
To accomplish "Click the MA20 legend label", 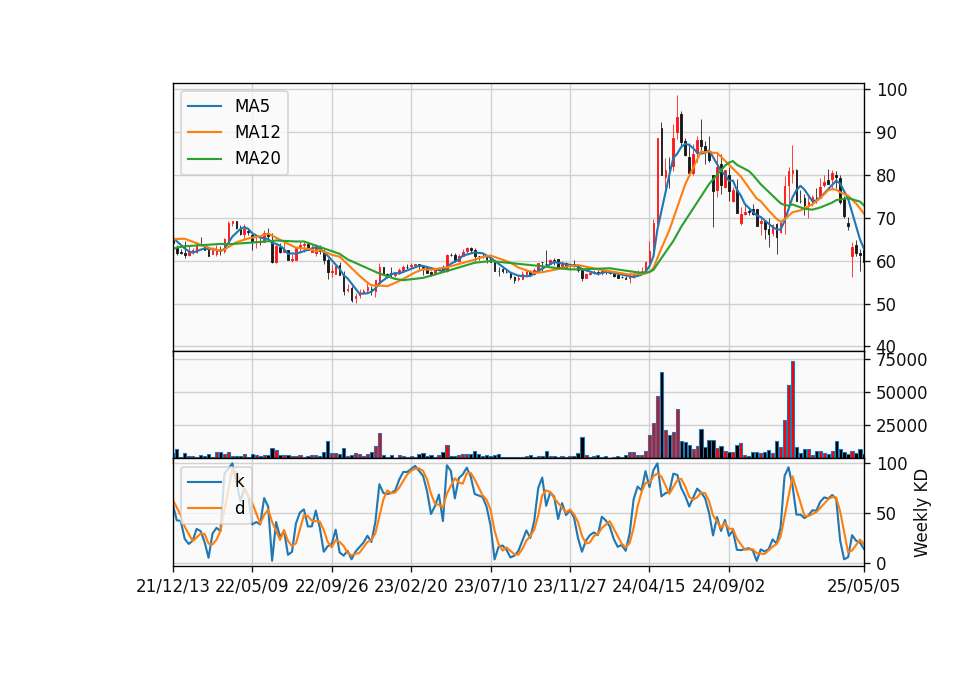I will tap(257, 158).
